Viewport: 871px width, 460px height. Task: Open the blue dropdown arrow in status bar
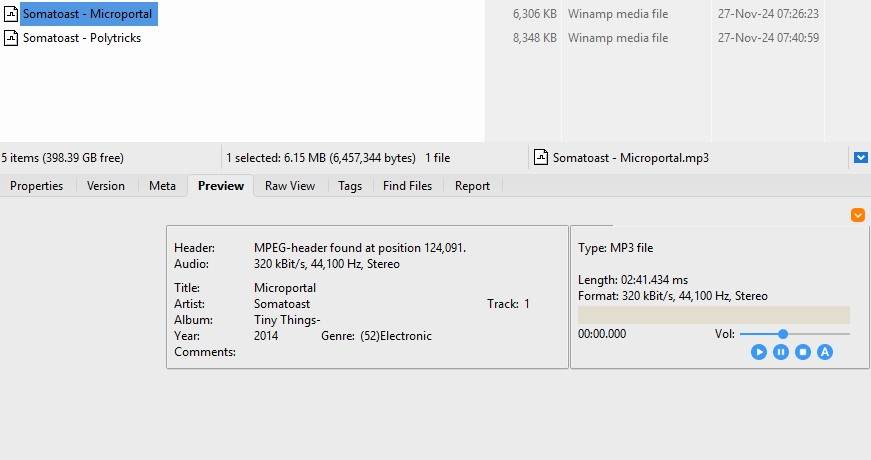click(860, 157)
